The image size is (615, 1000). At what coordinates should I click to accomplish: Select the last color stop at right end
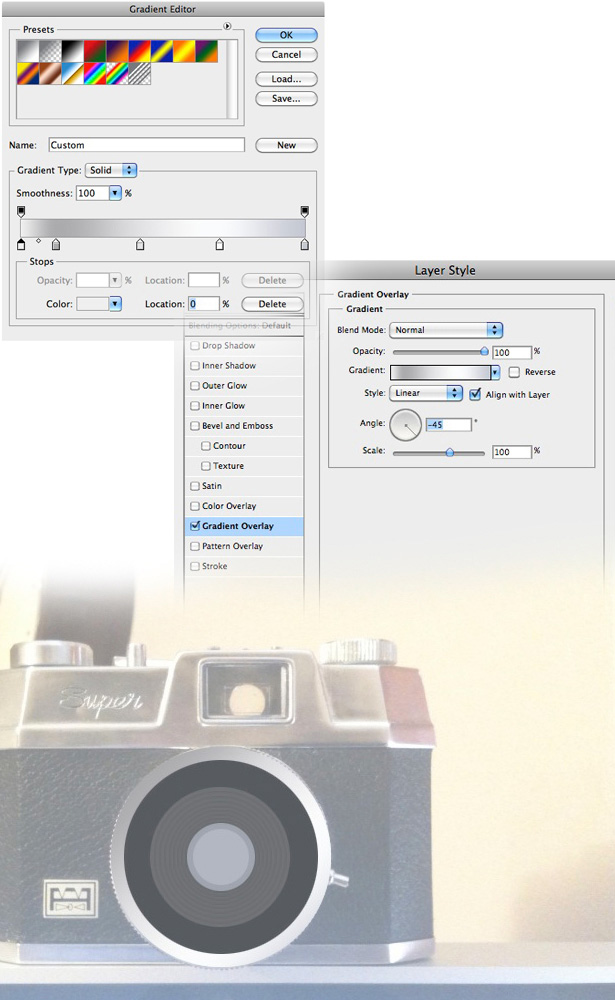[x=304, y=244]
